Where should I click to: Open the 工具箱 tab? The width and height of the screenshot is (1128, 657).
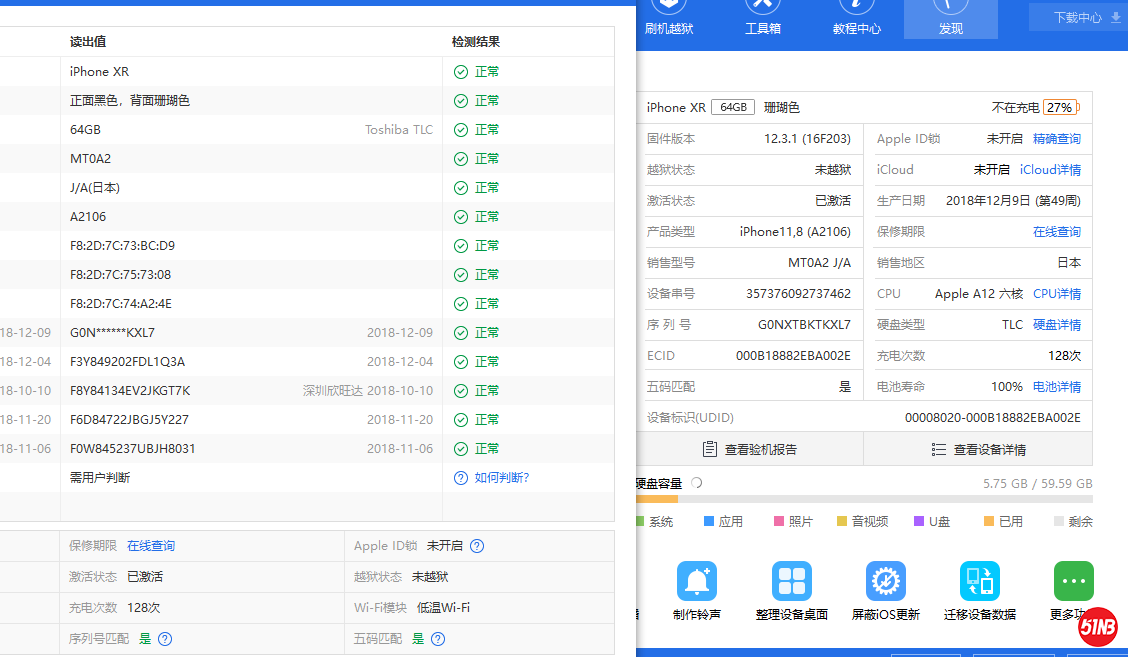coord(763,19)
